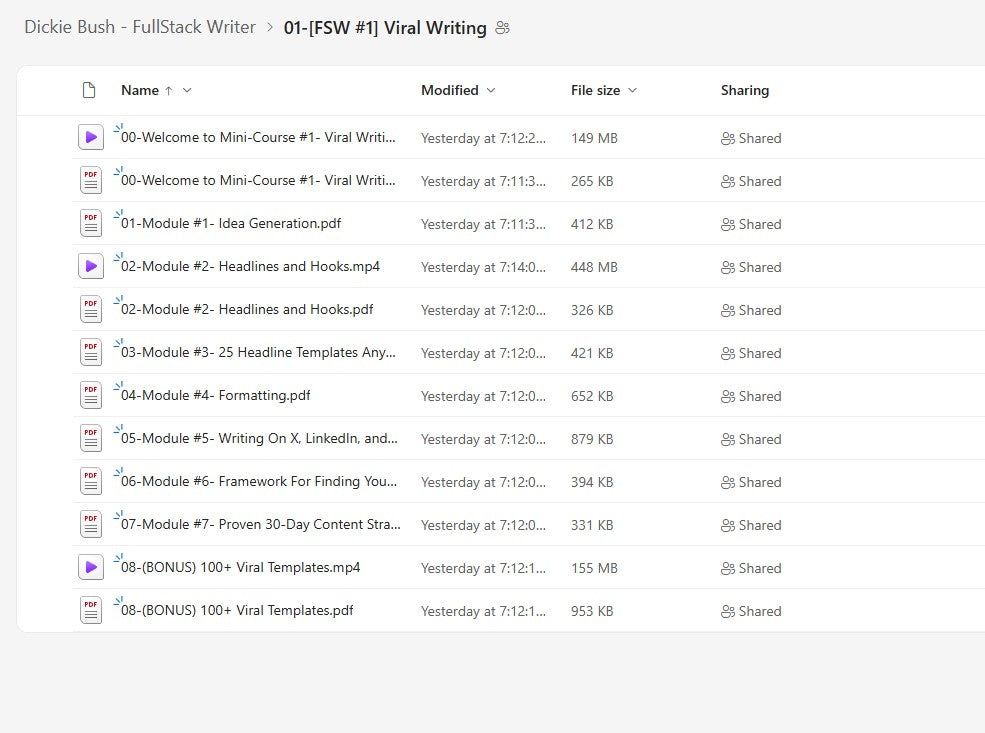Image resolution: width=985 pixels, height=733 pixels.
Task: Click the sharing people icon in 448 MB row
Action: (x=727, y=268)
